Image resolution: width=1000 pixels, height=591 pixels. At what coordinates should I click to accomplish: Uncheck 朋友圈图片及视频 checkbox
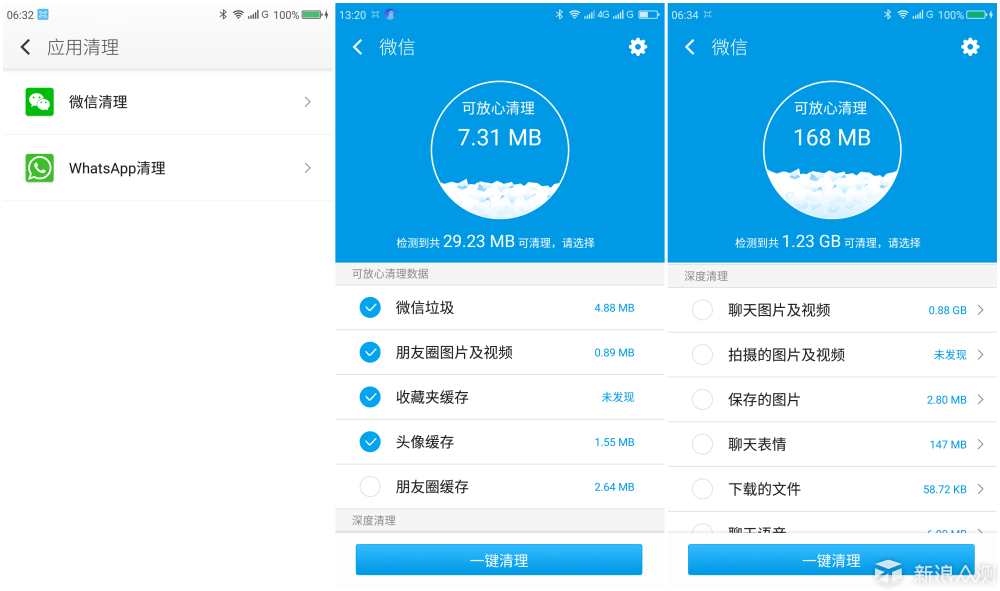pyautogui.click(x=370, y=352)
